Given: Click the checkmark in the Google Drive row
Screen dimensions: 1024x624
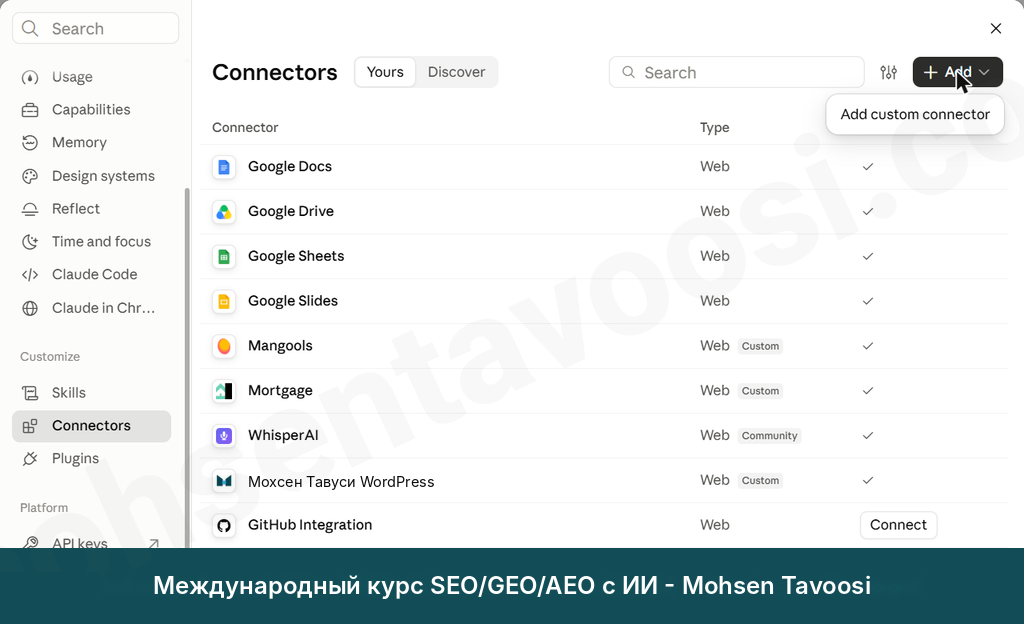Looking at the screenshot, I should point(868,211).
